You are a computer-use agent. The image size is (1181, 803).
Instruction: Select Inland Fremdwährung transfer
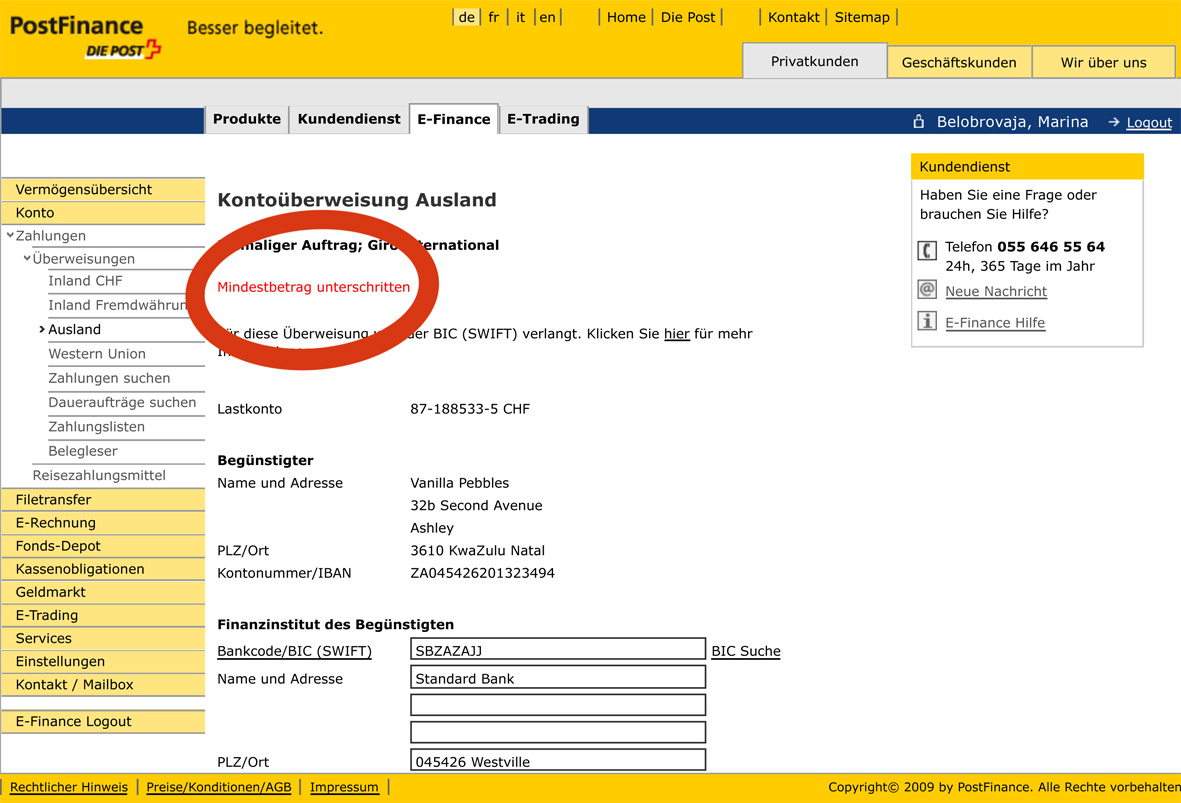pos(118,305)
